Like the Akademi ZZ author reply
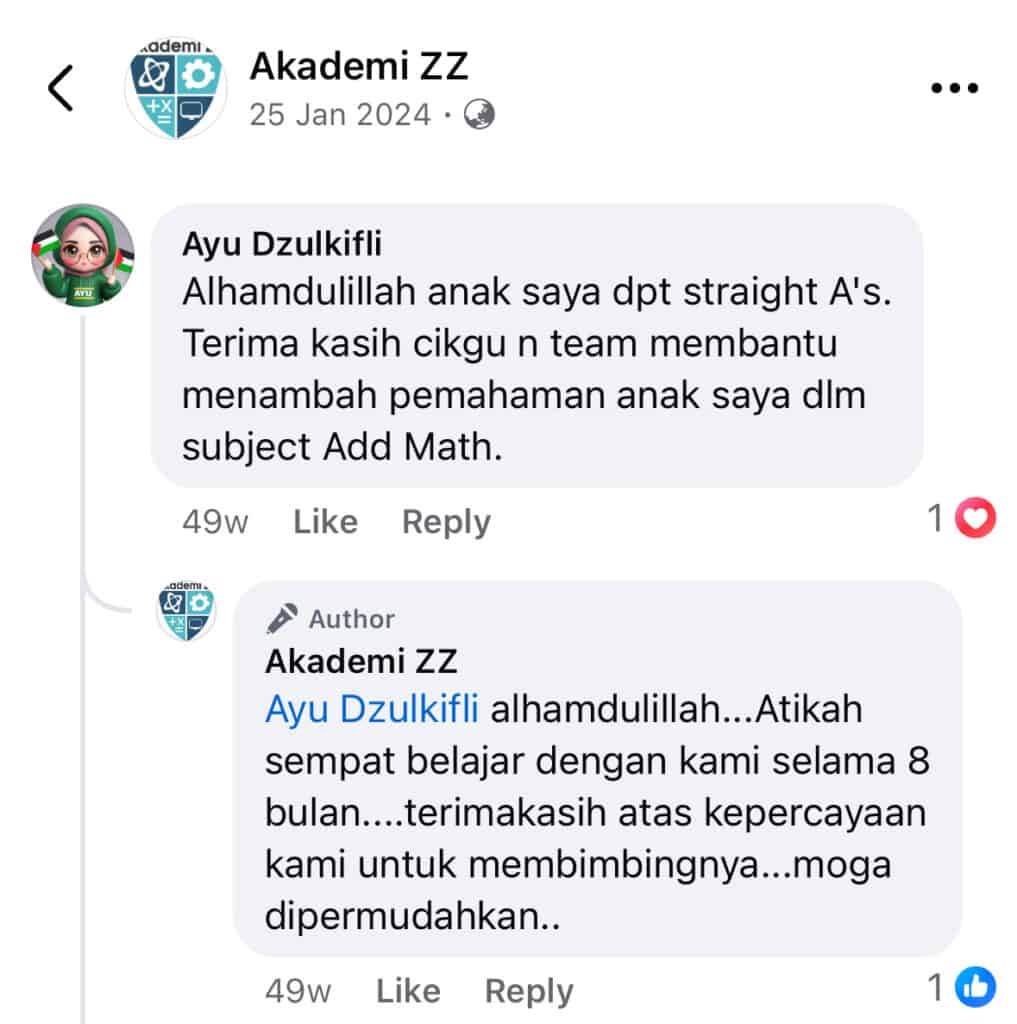The height and width of the screenshot is (1024, 1017). (408, 991)
